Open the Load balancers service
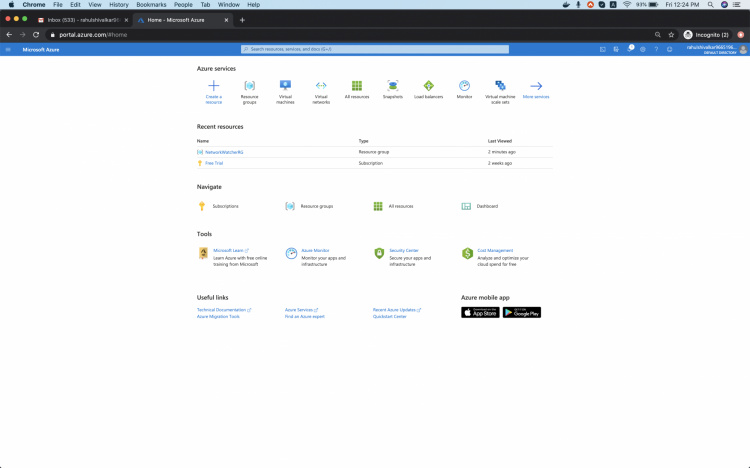The image size is (750, 468). point(428,87)
